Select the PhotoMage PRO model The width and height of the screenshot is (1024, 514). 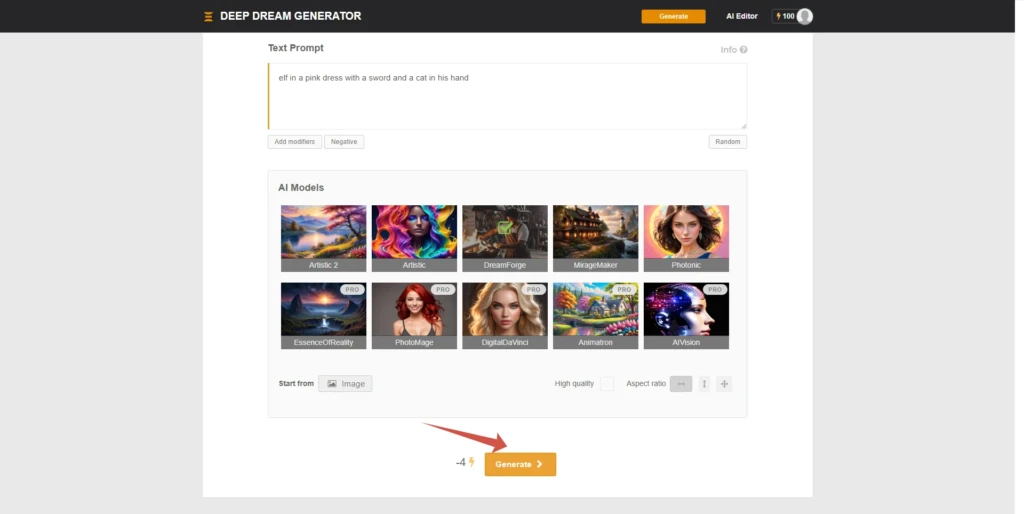[x=414, y=315]
